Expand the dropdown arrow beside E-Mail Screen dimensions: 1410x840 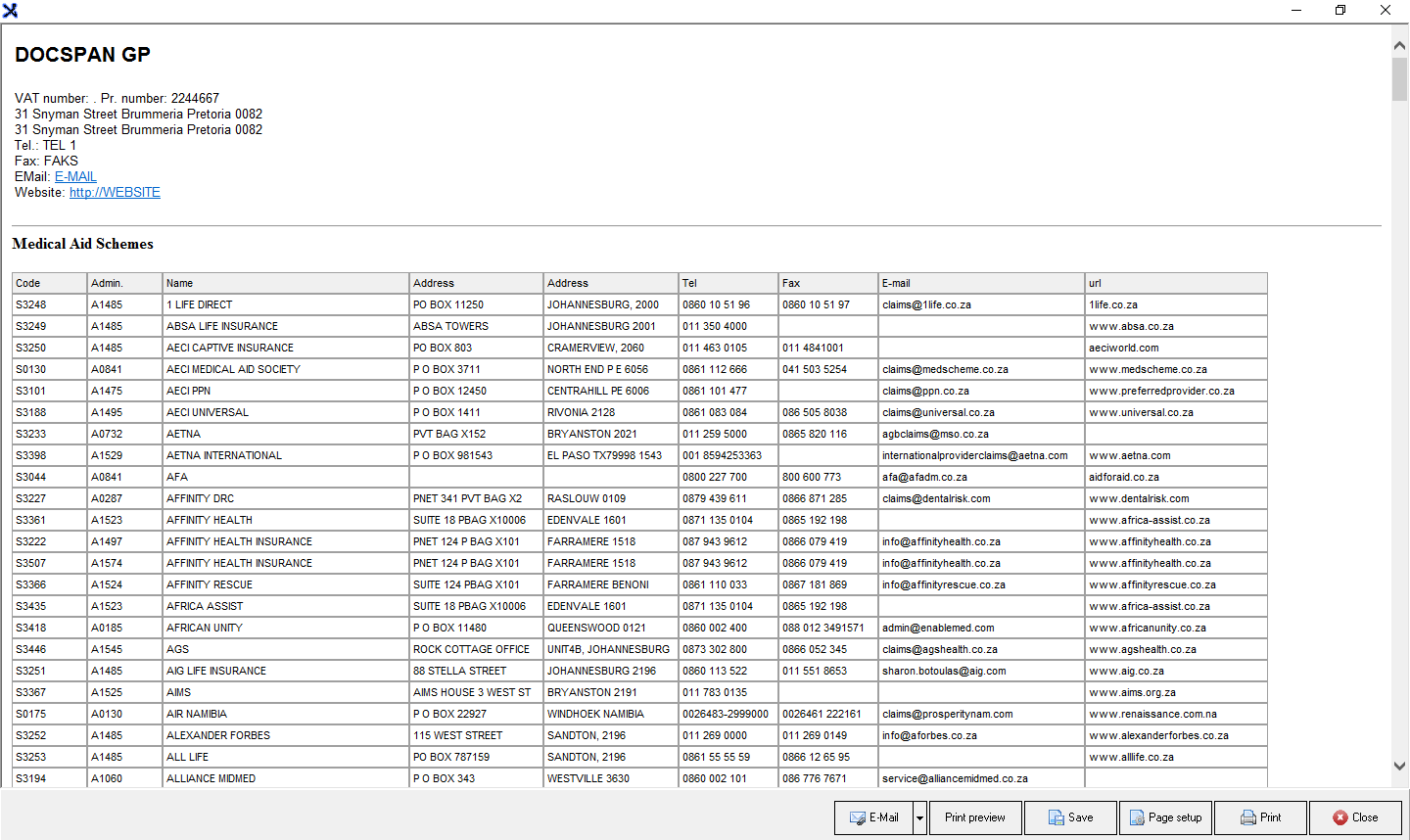tap(919, 817)
